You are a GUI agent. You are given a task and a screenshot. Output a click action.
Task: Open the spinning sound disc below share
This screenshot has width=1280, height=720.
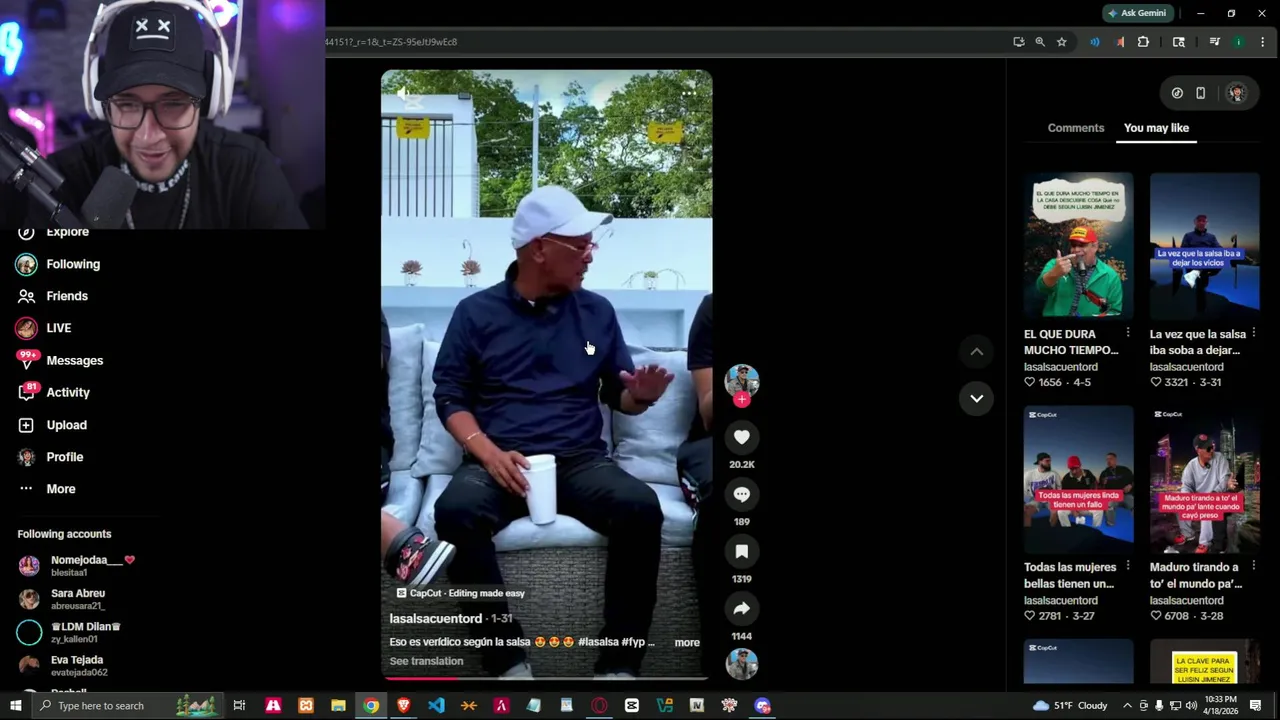tap(741, 663)
